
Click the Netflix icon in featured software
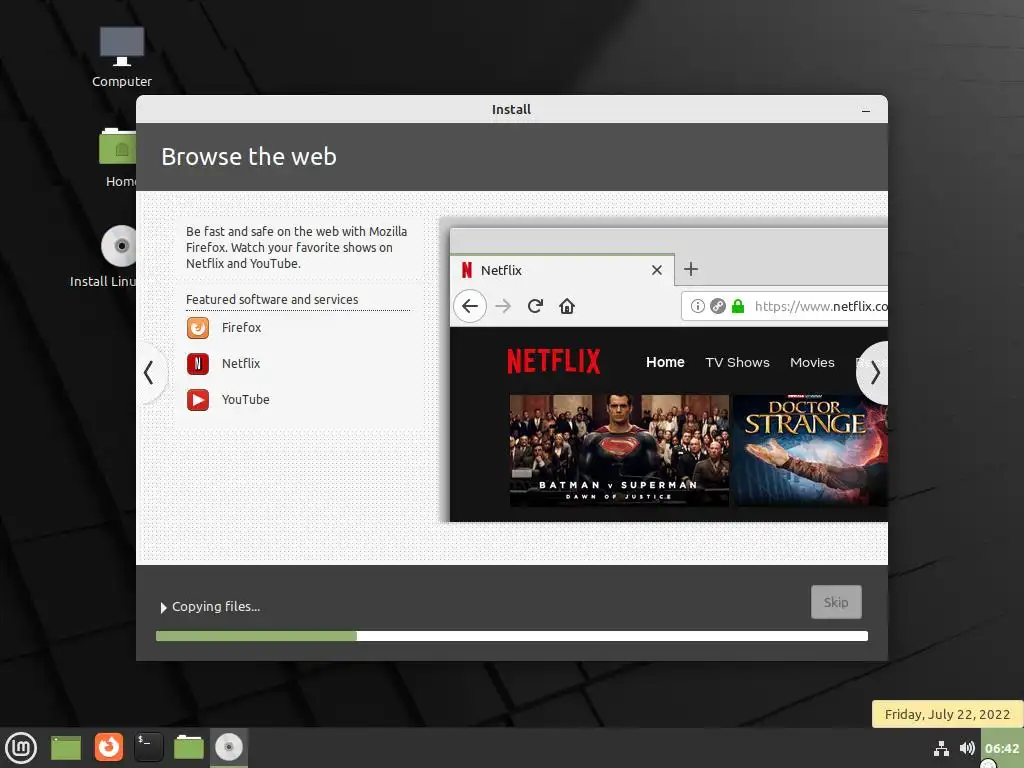(x=198, y=364)
